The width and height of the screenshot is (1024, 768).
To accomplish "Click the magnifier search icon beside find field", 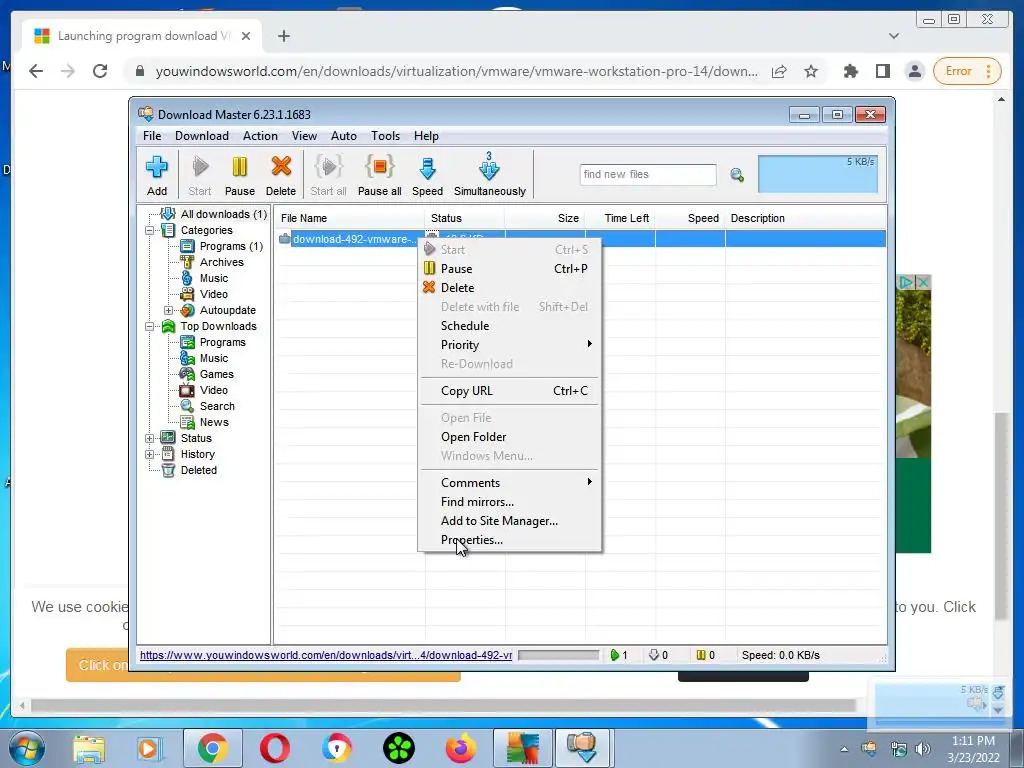I will (x=737, y=175).
